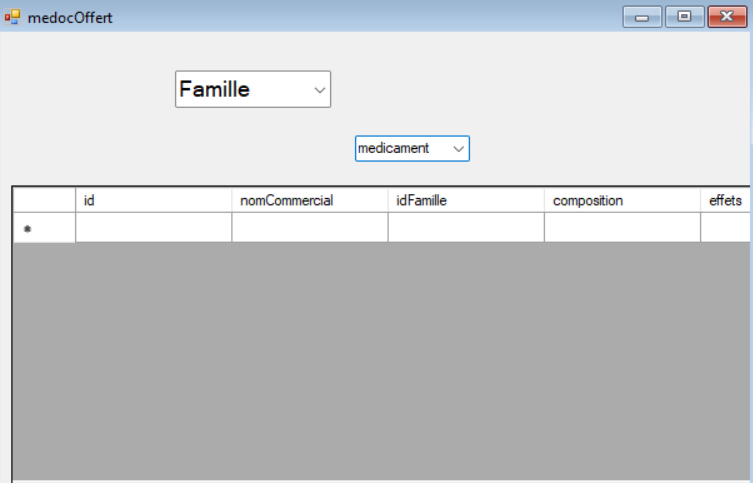Minimize the medocOffert window
The height and width of the screenshot is (483, 753).
641,17
